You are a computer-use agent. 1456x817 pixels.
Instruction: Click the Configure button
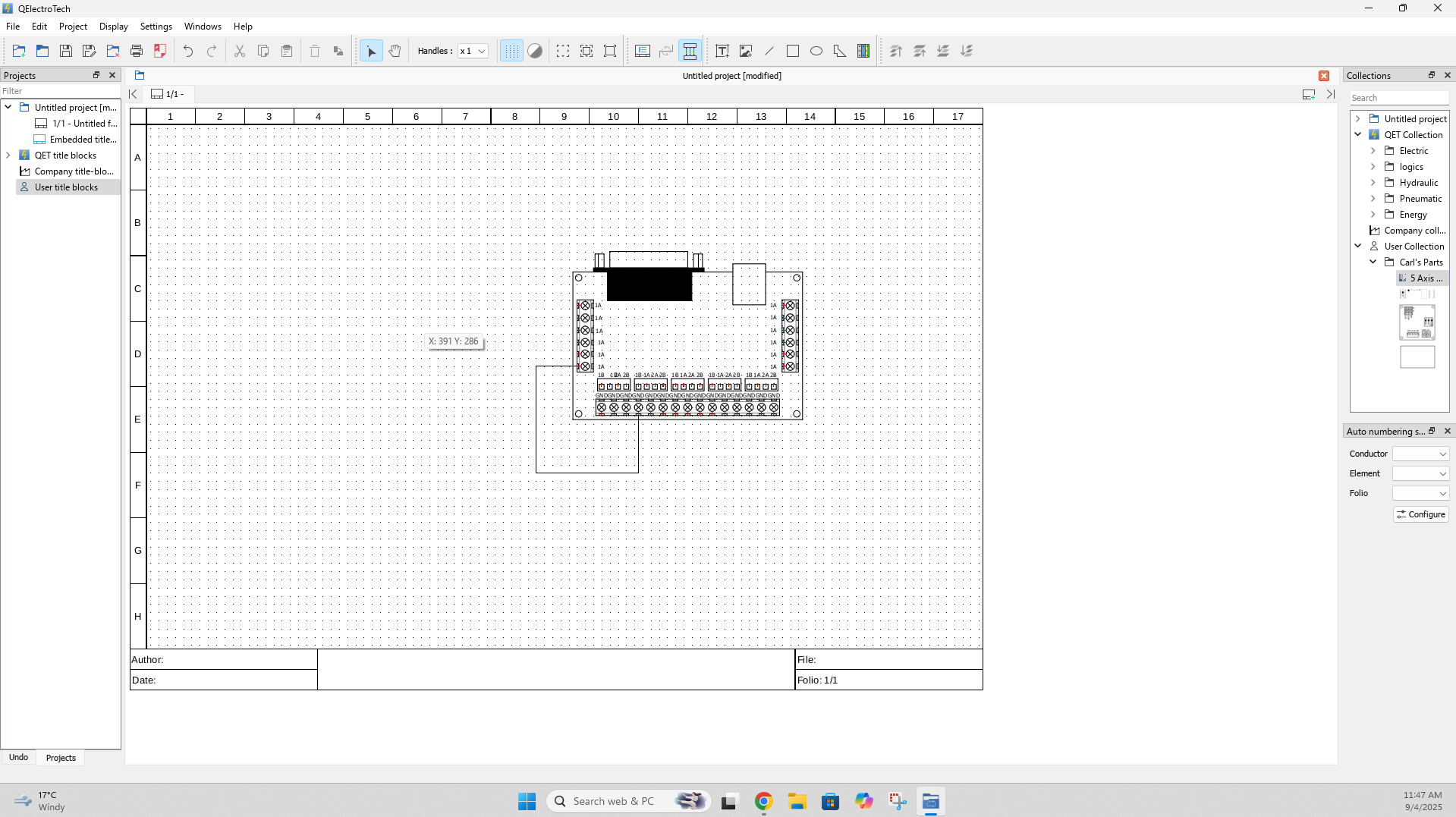point(1420,514)
